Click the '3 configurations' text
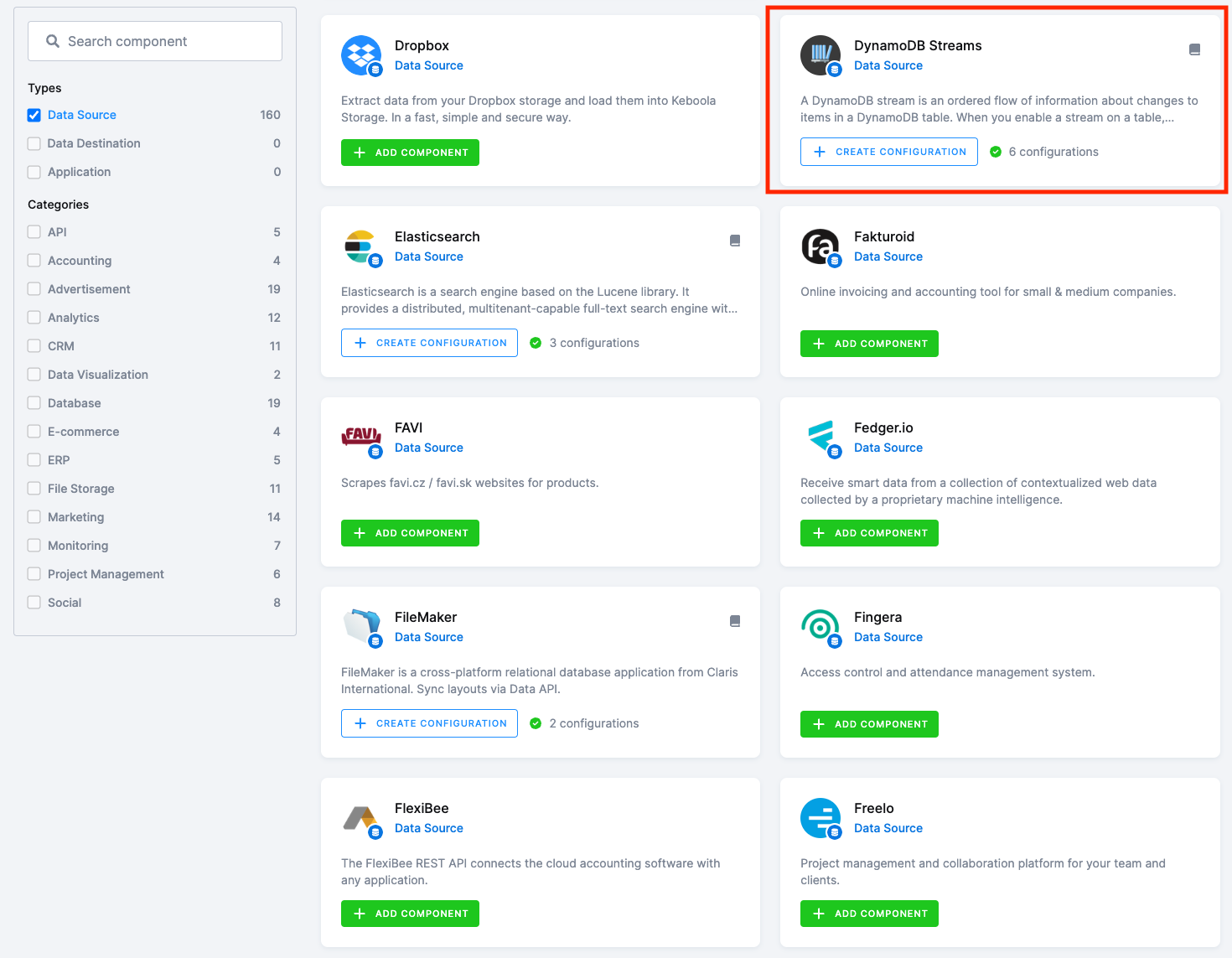1232x958 pixels. [x=594, y=343]
